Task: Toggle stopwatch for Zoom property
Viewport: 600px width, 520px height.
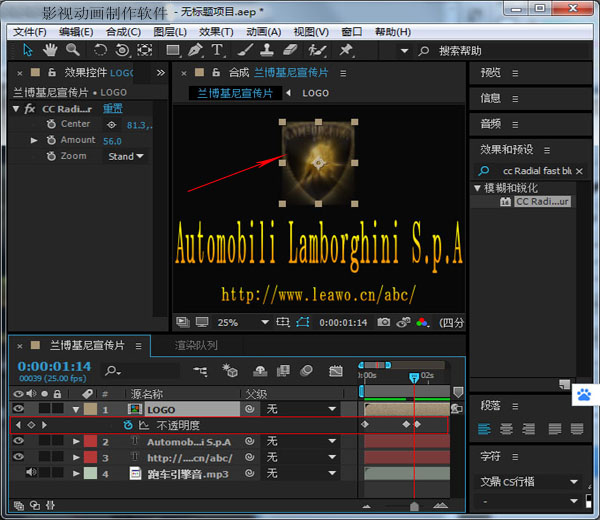Action: click(51, 156)
